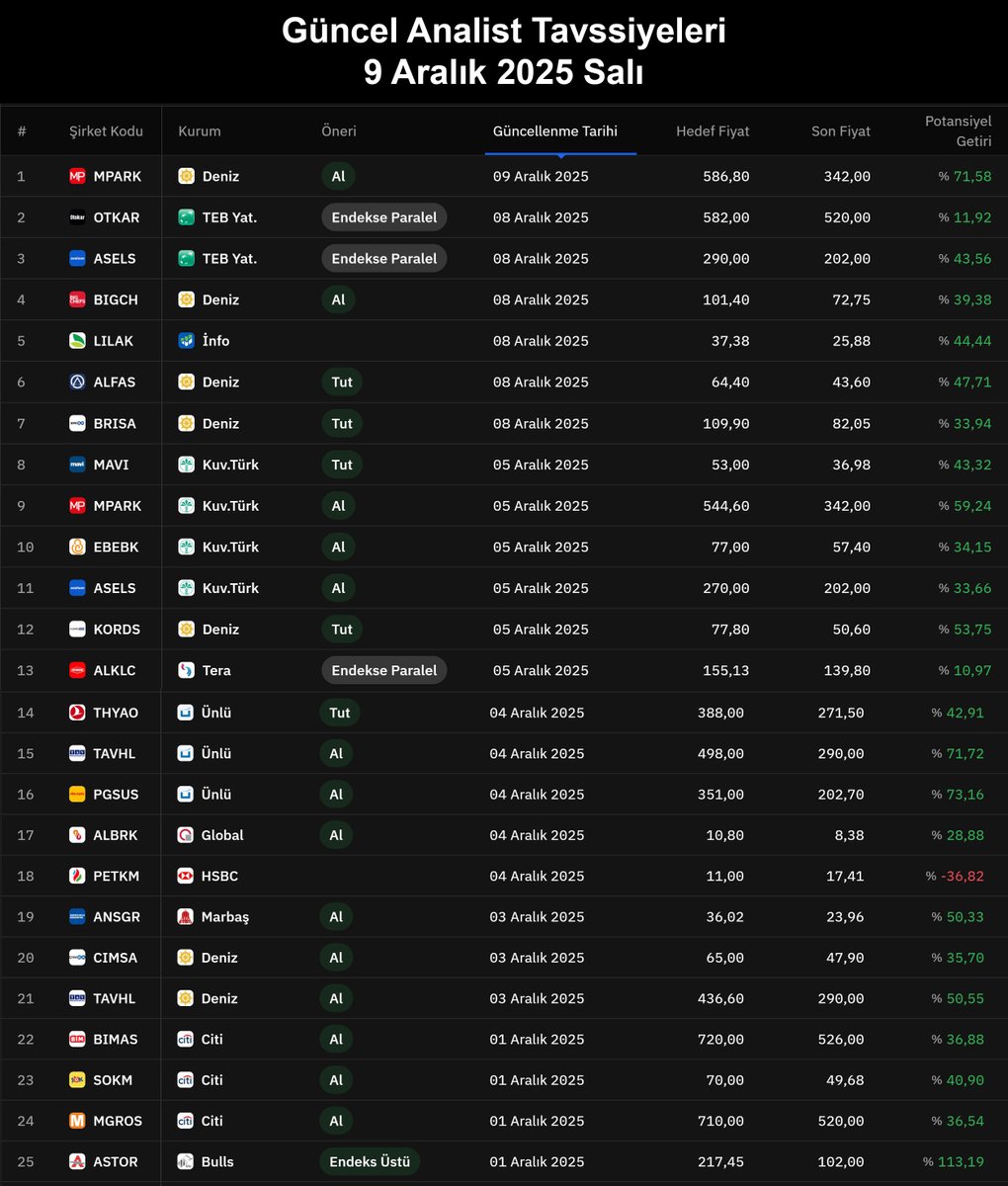Click target price 586,80
The width and height of the screenshot is (1008, 1186).
coord(726,176)
